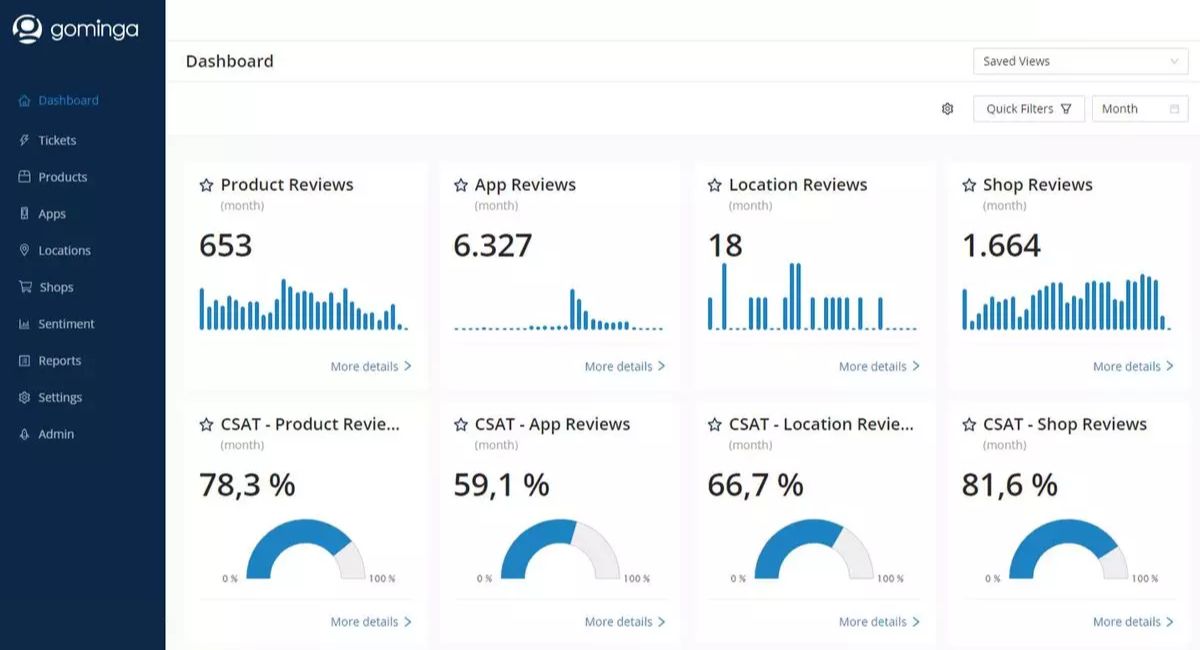Screen dimensions: 1200x650
Task: Open the Month date range picker
Action: click(x=1139, y=109)
